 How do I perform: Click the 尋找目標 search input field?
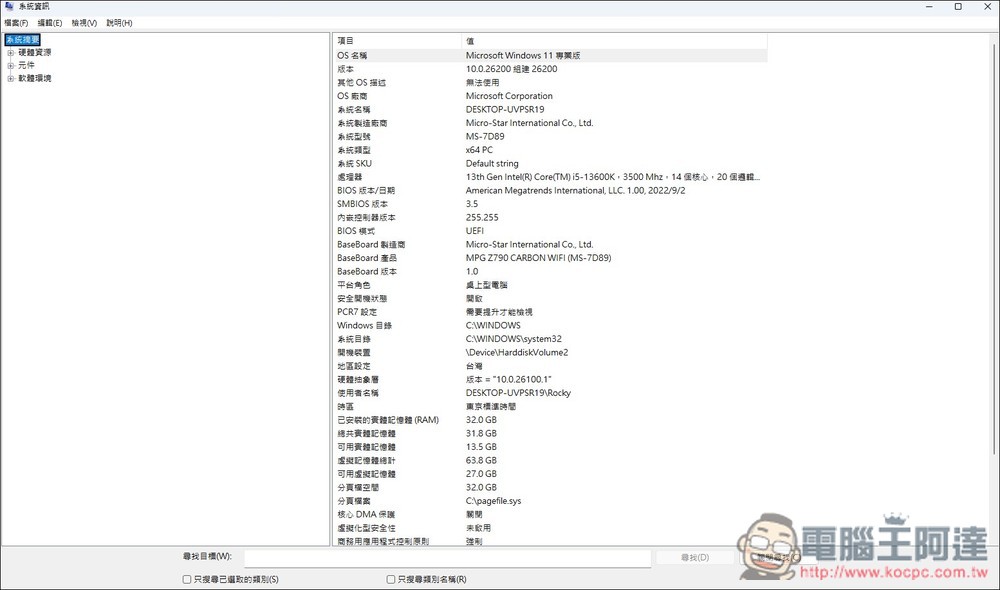coord(447,557)
